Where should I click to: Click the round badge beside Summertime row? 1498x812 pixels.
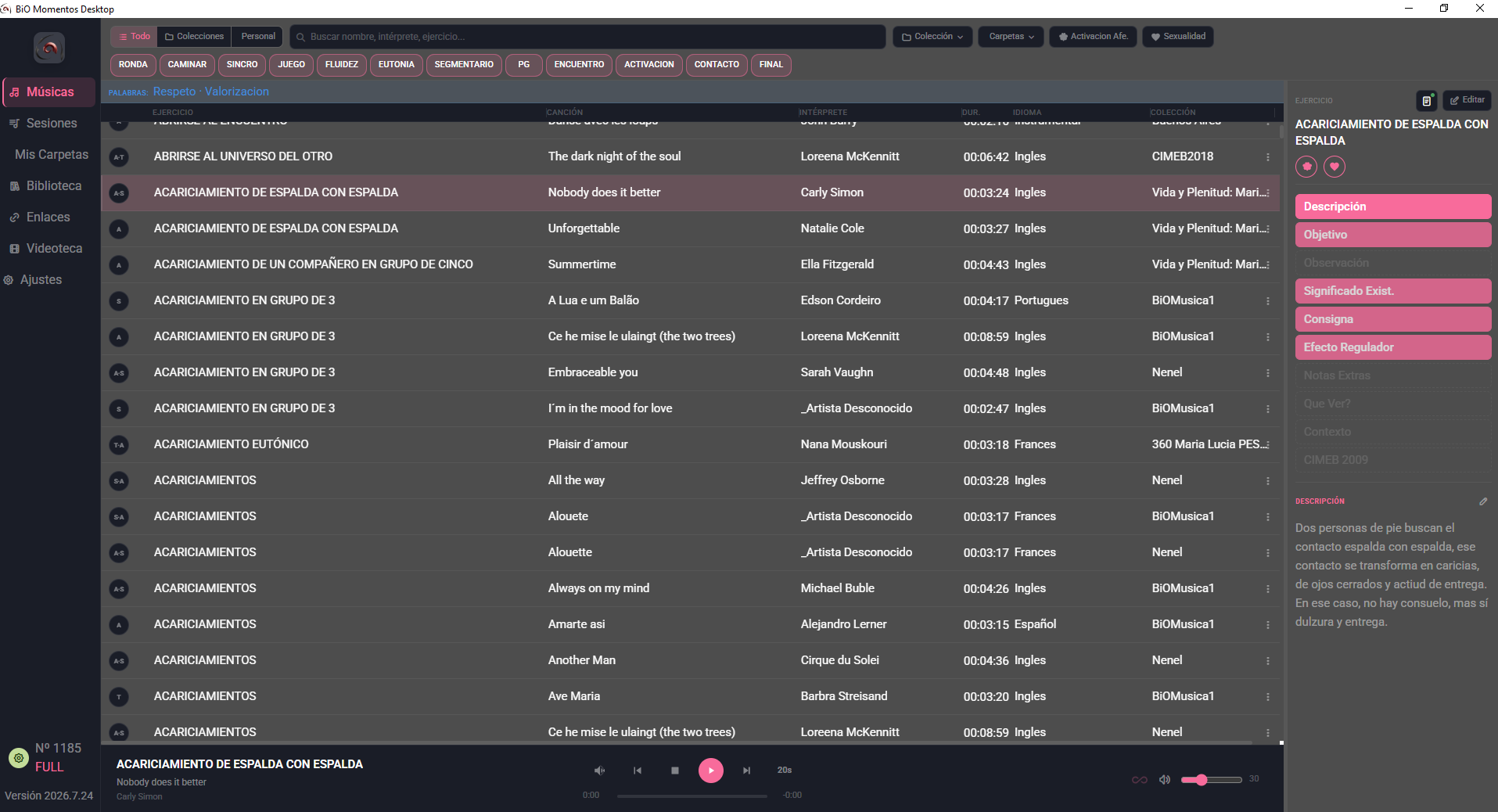click(x=119, y=265)
